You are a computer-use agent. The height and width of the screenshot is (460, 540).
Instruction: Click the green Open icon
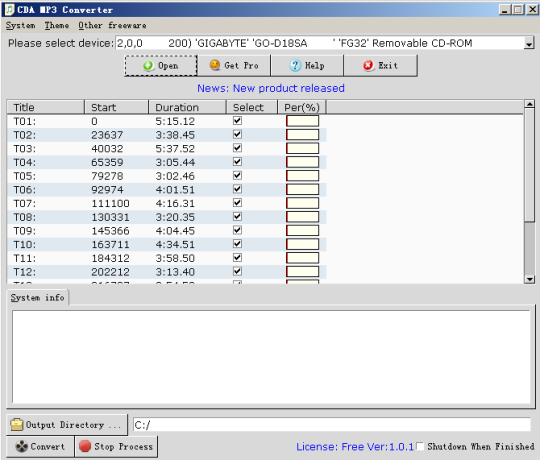coord(148,65)
